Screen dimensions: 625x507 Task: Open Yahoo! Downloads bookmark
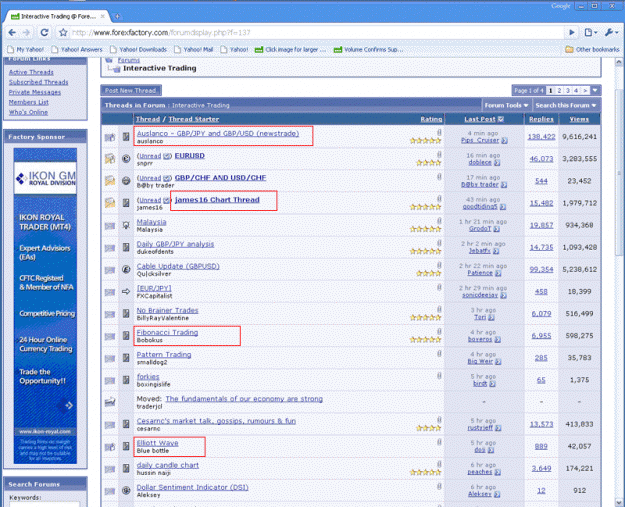[138, 49]
